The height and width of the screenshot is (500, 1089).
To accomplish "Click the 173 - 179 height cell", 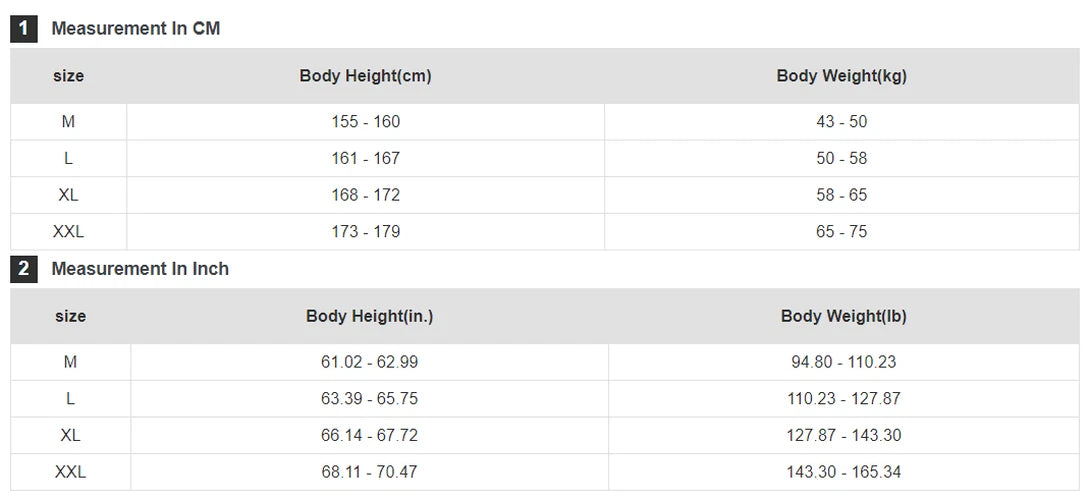I will 365,232.
